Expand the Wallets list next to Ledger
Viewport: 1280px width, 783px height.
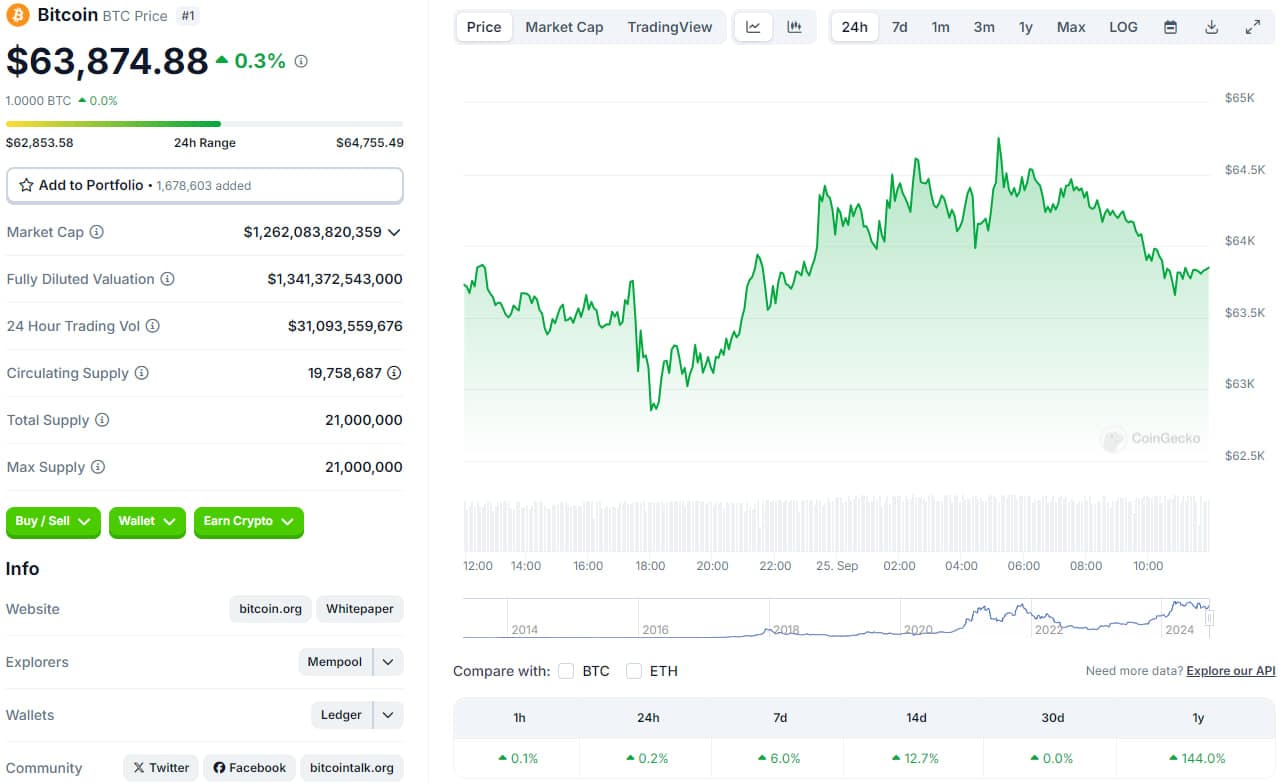388,715
